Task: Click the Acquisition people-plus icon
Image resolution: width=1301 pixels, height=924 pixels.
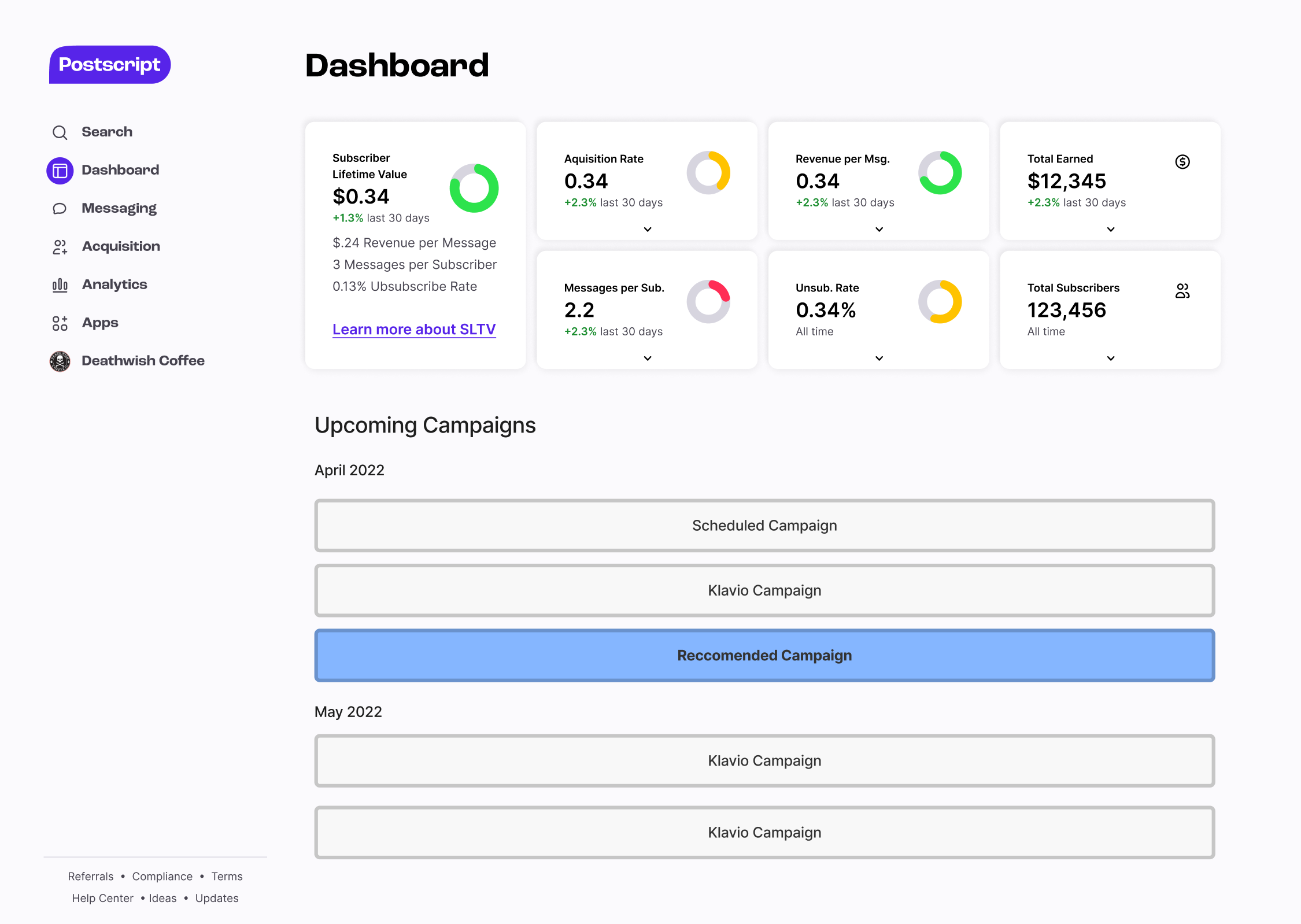Action: tap(60, 247)
